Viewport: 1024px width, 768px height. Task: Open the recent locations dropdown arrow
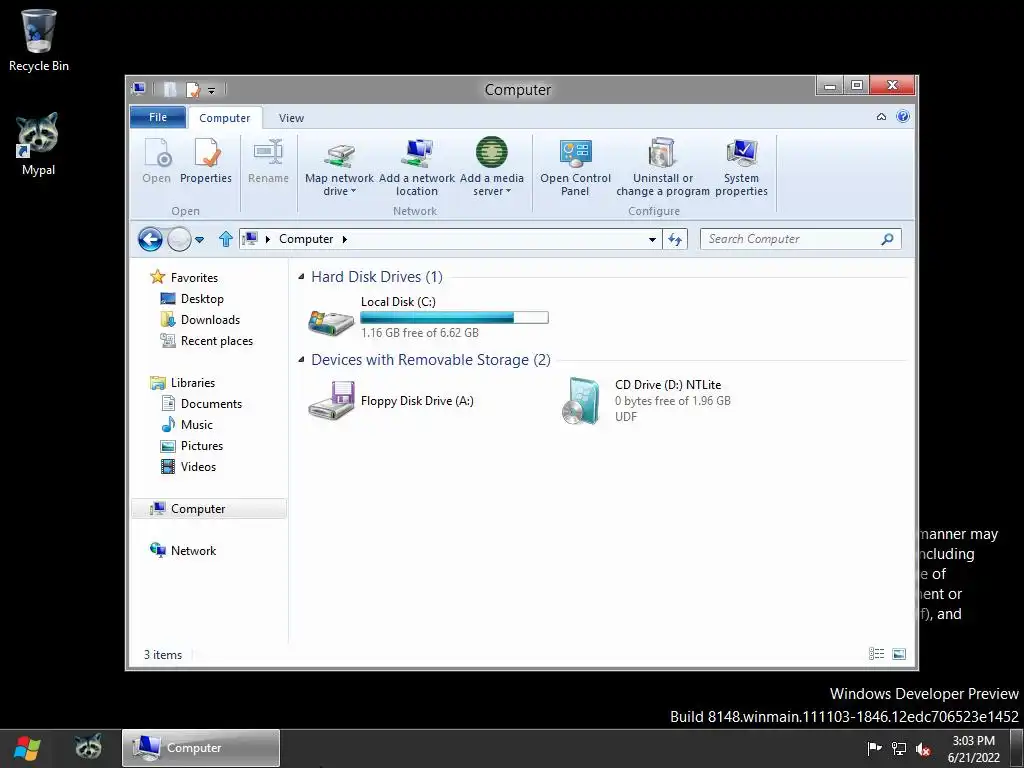coord(200,240)
